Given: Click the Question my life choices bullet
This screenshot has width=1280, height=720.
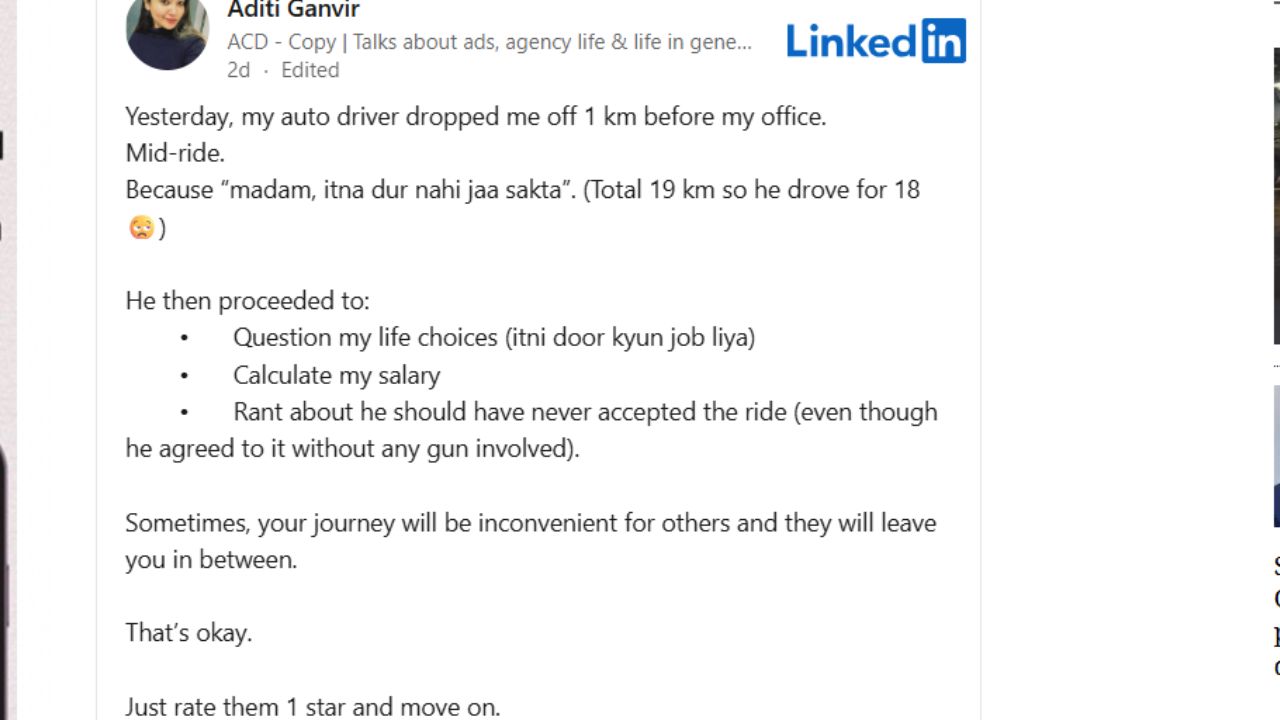Looking at the screenshot, I should pos(493,338).
